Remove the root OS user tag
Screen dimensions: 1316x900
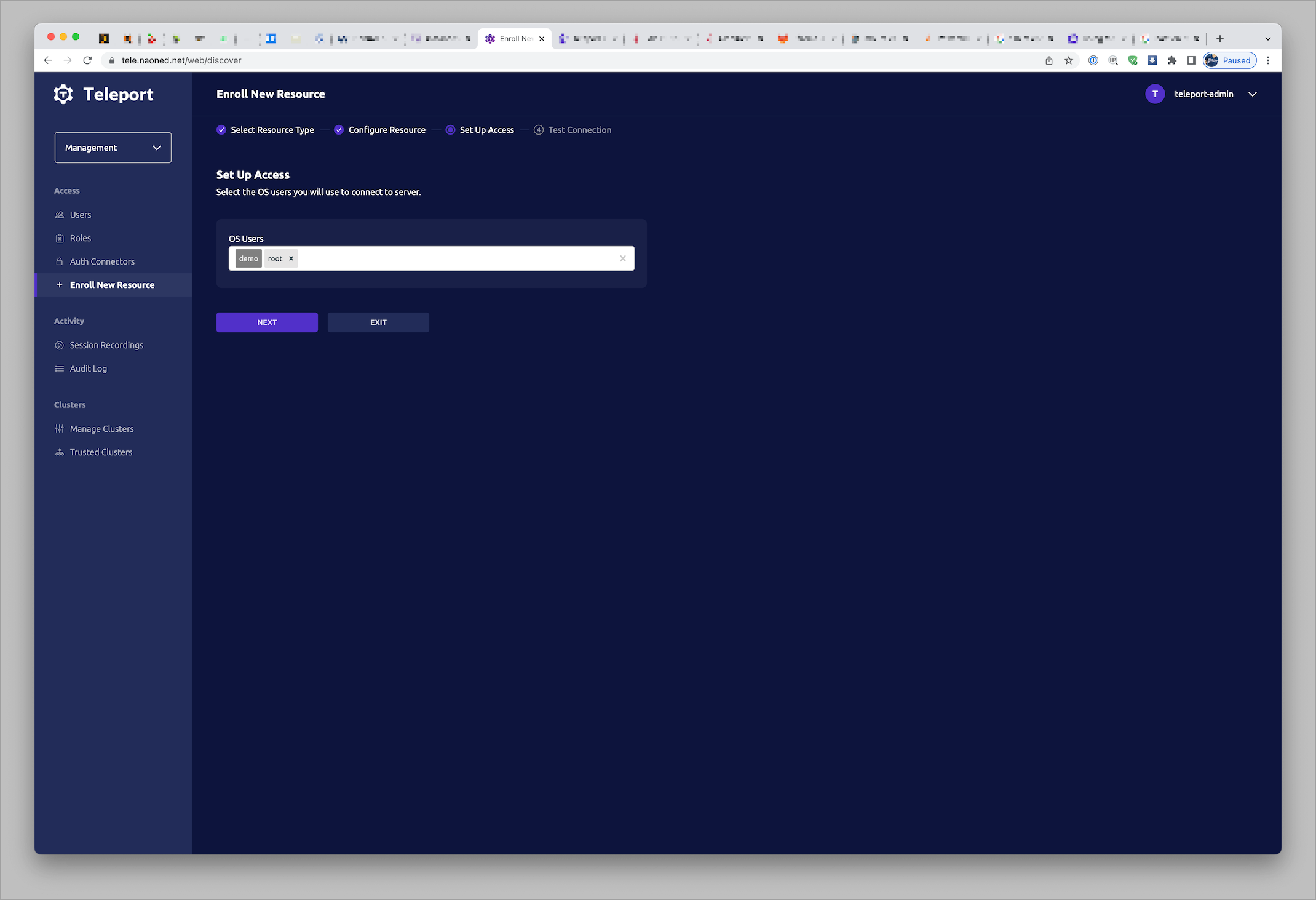pyautogui.click(x=291, y=258)
